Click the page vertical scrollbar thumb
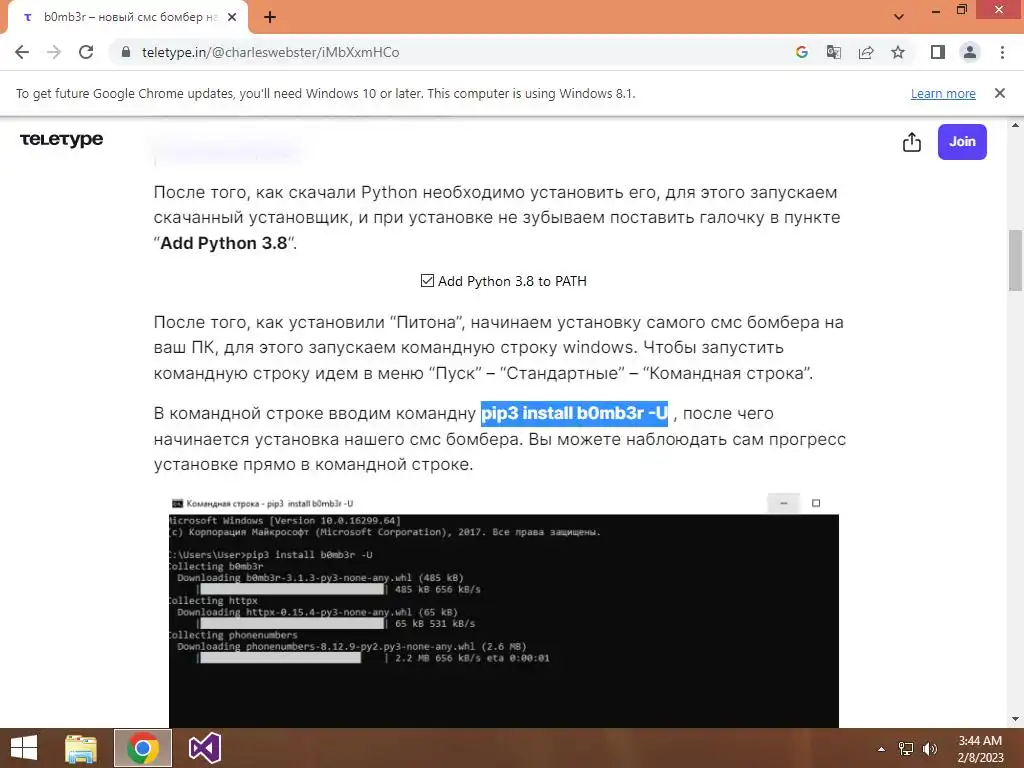Screen dimensions: 1024x768 tap(1015, 260)
